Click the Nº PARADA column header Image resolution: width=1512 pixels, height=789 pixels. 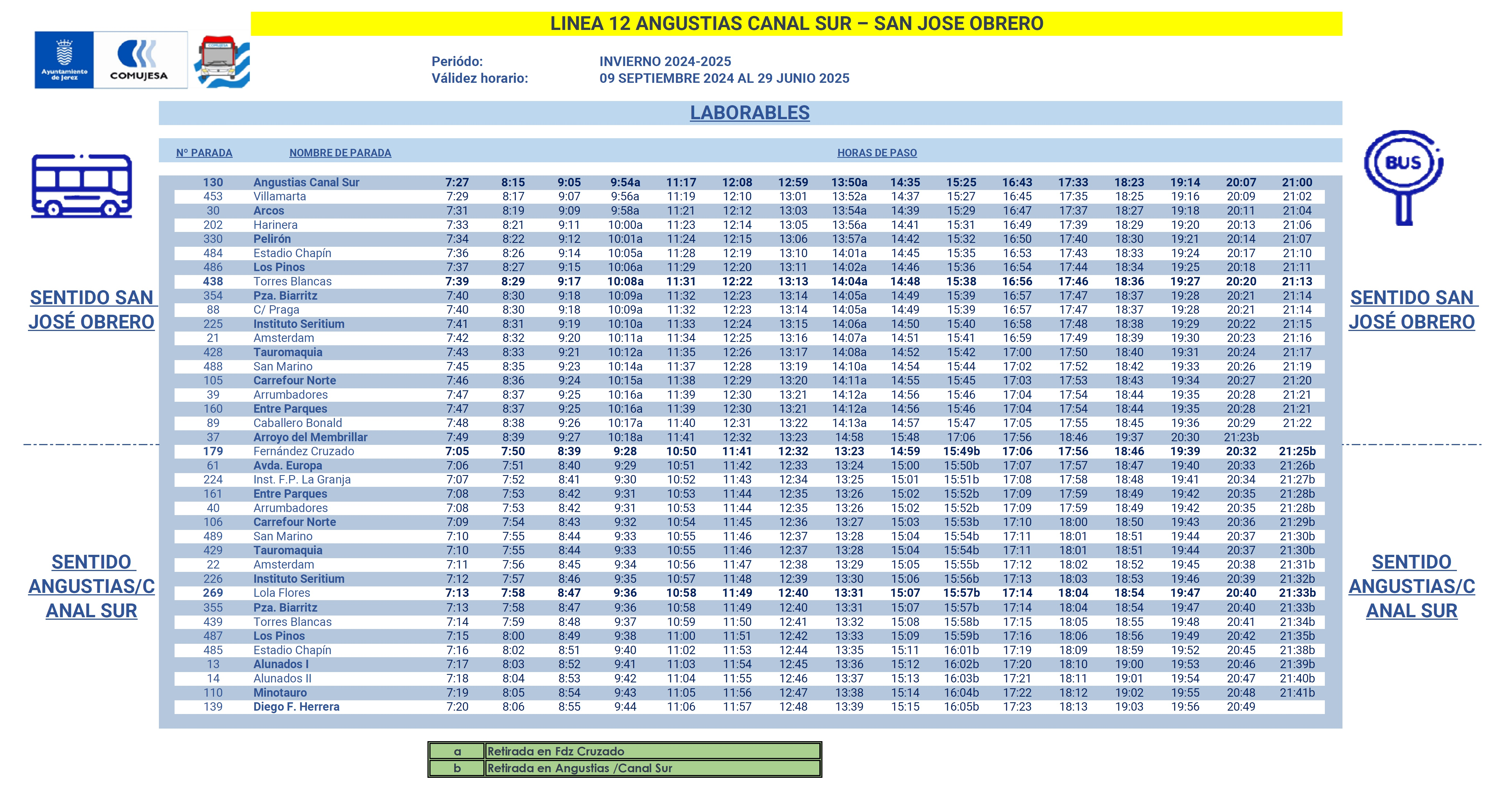pos(204,153)
